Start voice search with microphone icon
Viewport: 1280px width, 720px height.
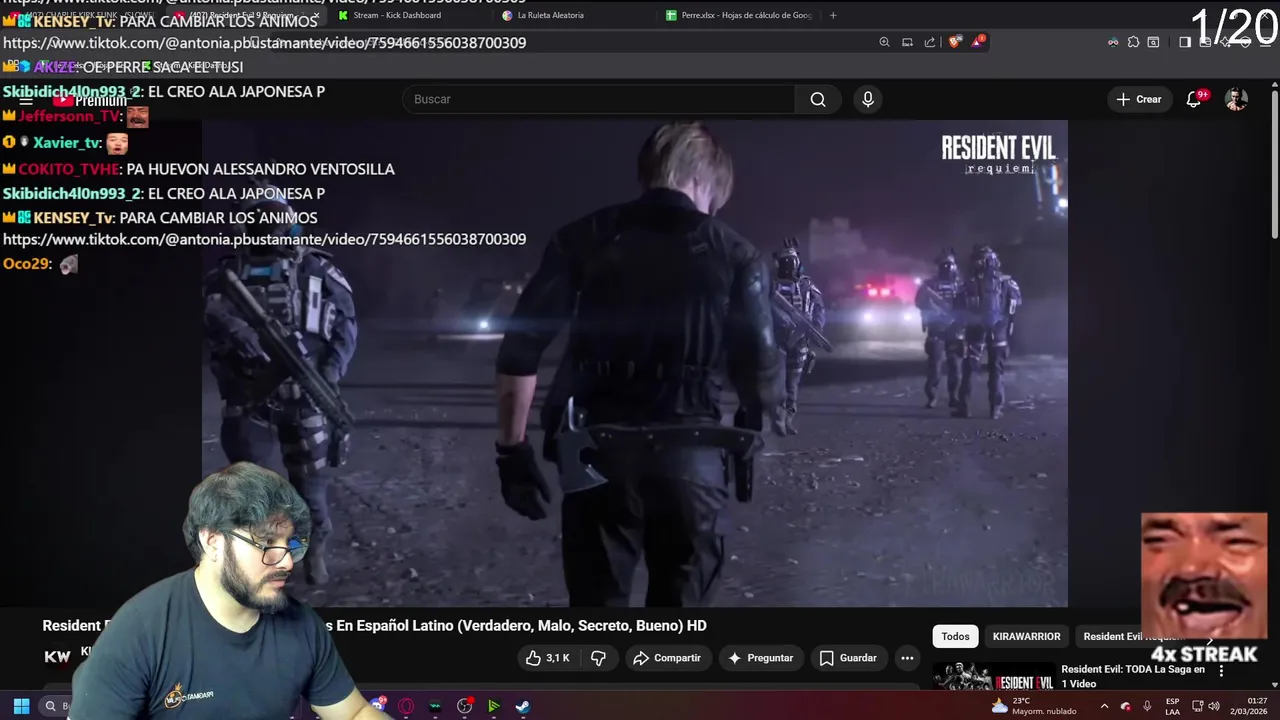pyautogui.click(x=868, y=99)
